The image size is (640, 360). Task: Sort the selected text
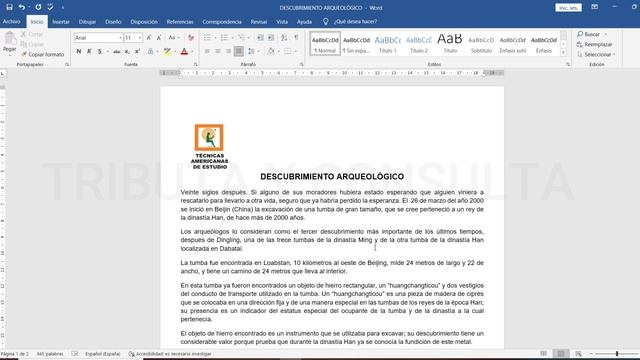(284, 38)
